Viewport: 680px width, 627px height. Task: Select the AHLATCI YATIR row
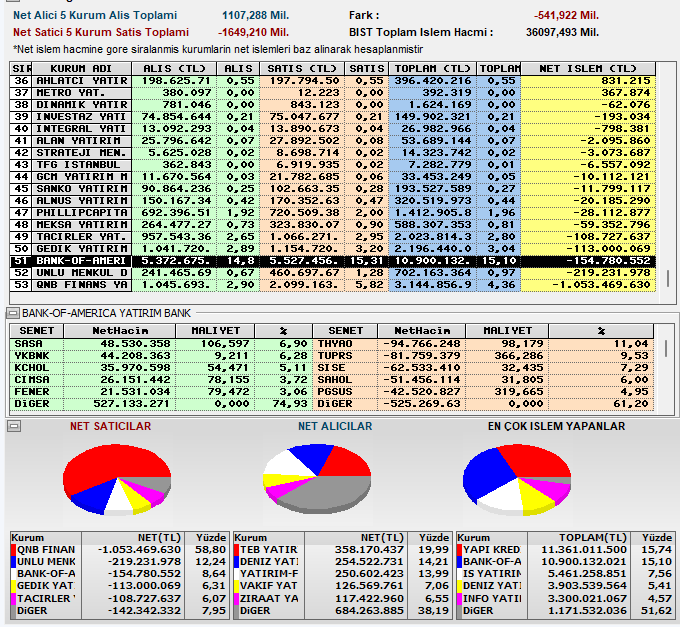[333, 81]
